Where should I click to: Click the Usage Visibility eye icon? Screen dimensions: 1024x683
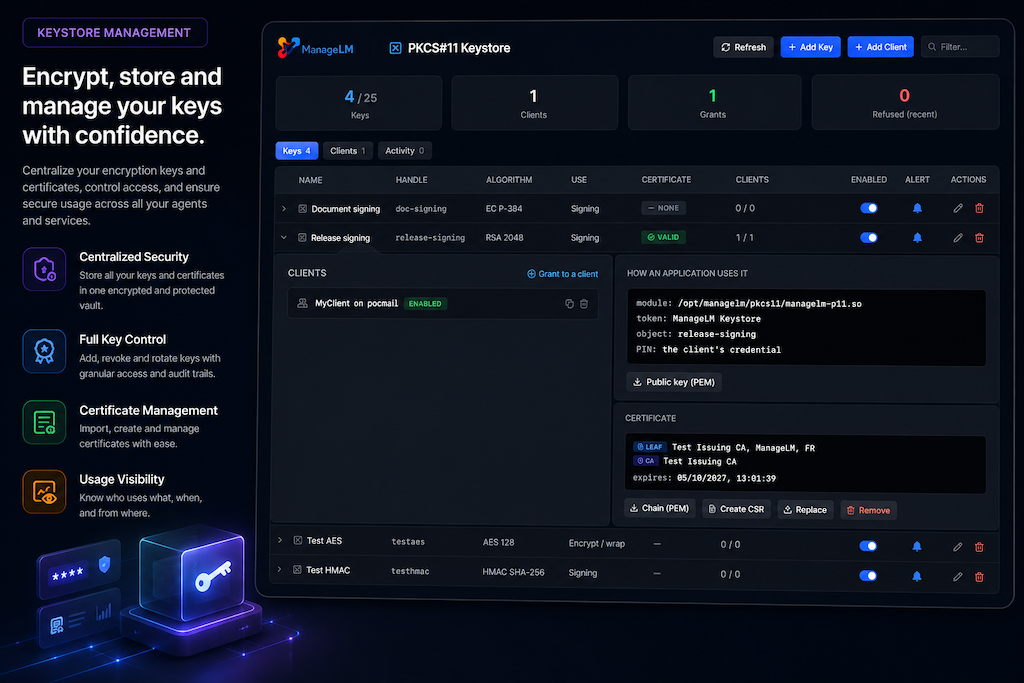click(x=44, y=492)
